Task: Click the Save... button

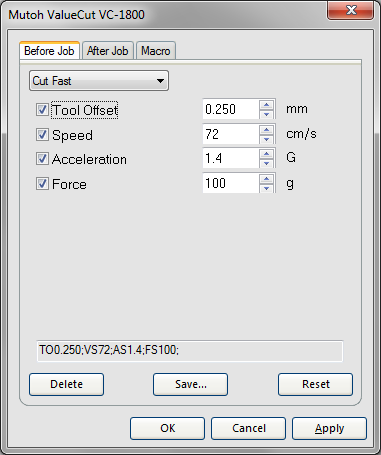Action: coord(191,384)
